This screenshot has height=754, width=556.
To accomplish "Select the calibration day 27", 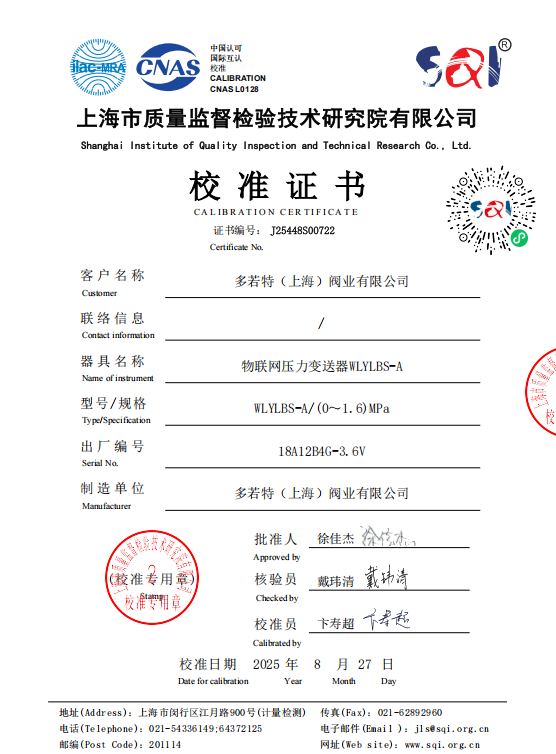I will coord(365,665).
